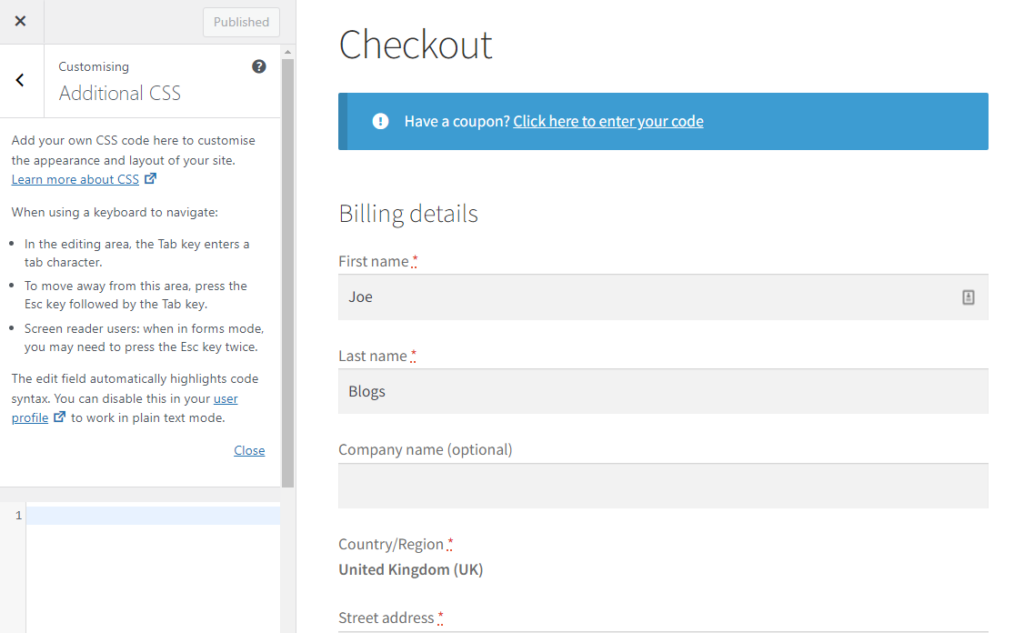
Task: Click line number 1 in editor gutter
Action: tap(18, 515)
